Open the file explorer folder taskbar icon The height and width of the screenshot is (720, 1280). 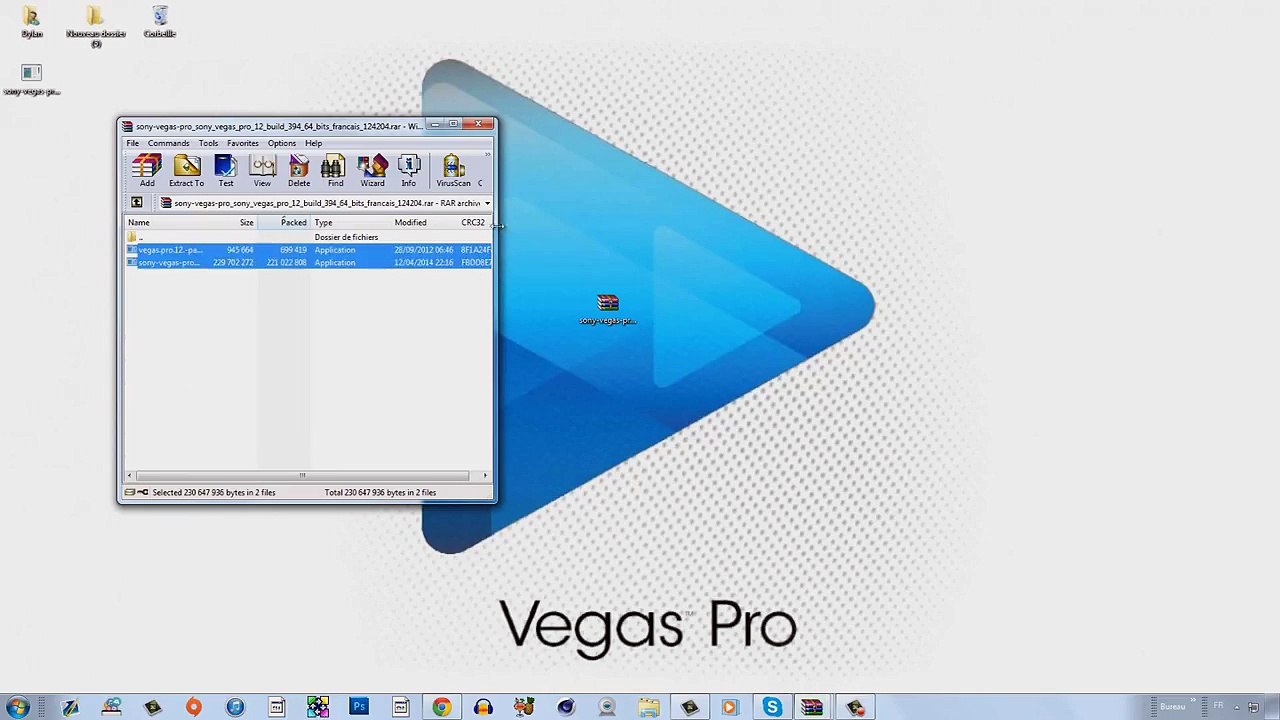tap(648, 707)
